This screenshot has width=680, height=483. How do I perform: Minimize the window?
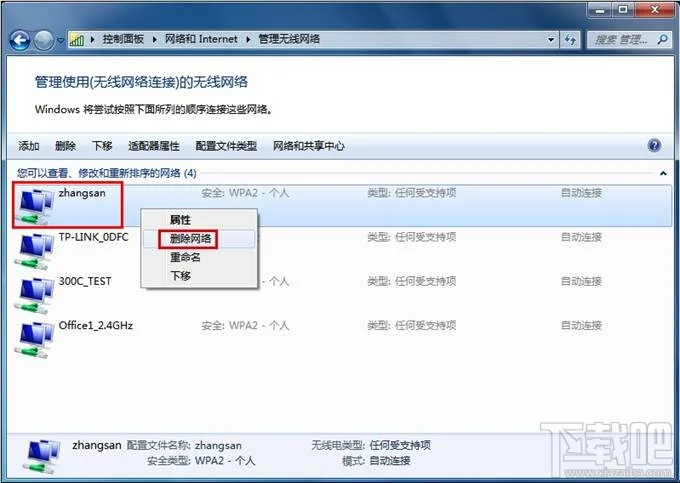pos(600,9)
